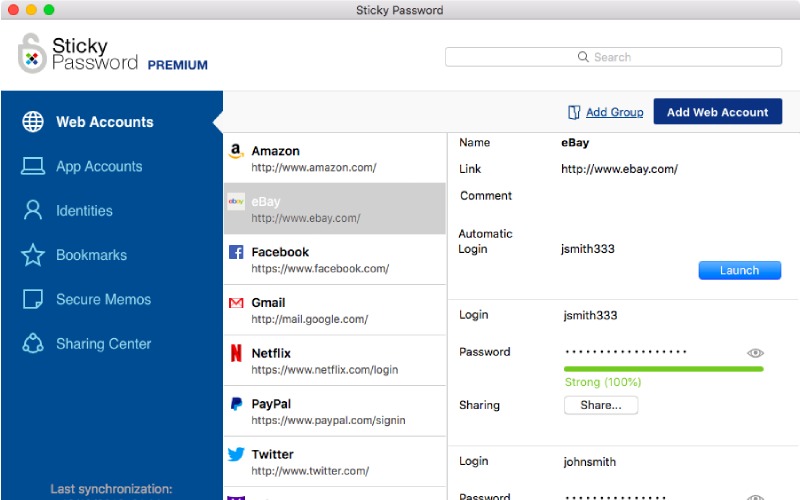This screenshot has height=500, width=800.
Task: Click the Amazon logo icon
Action: (x=236, y=151)
